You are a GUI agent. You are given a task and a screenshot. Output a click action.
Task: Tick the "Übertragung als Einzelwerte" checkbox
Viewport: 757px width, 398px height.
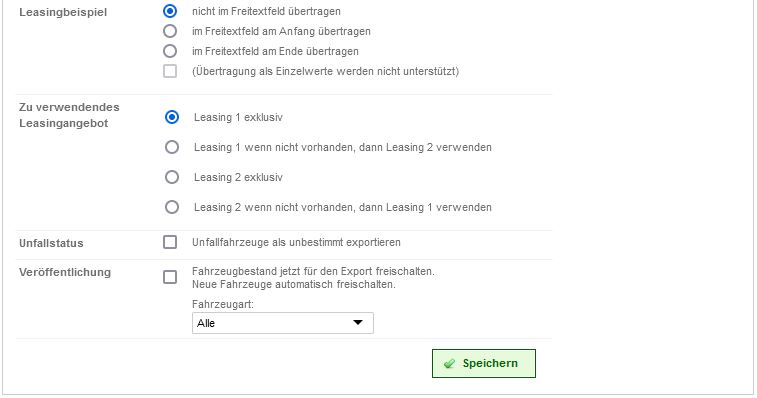[170, 71]
